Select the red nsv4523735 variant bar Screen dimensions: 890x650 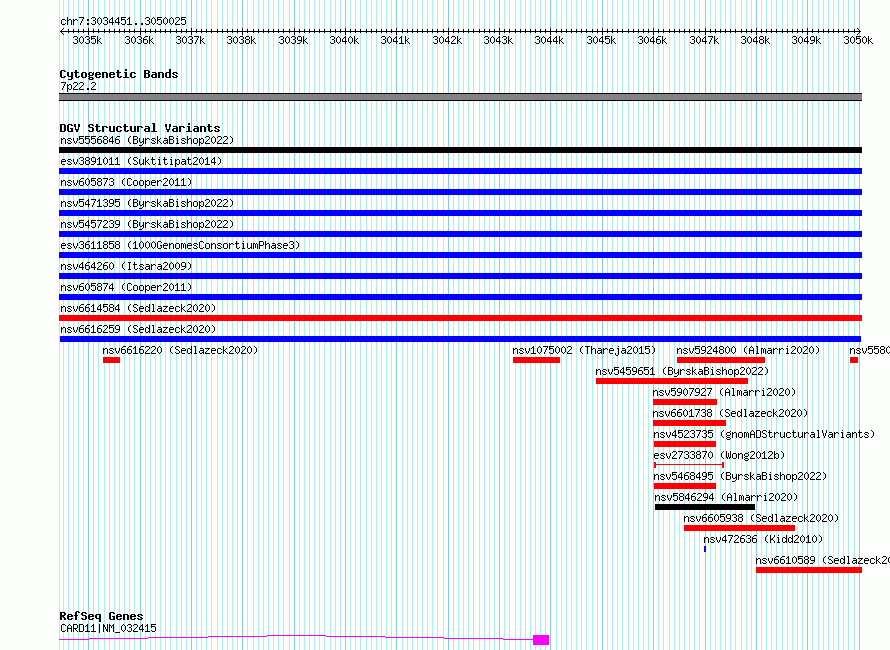tap(685, 444)
